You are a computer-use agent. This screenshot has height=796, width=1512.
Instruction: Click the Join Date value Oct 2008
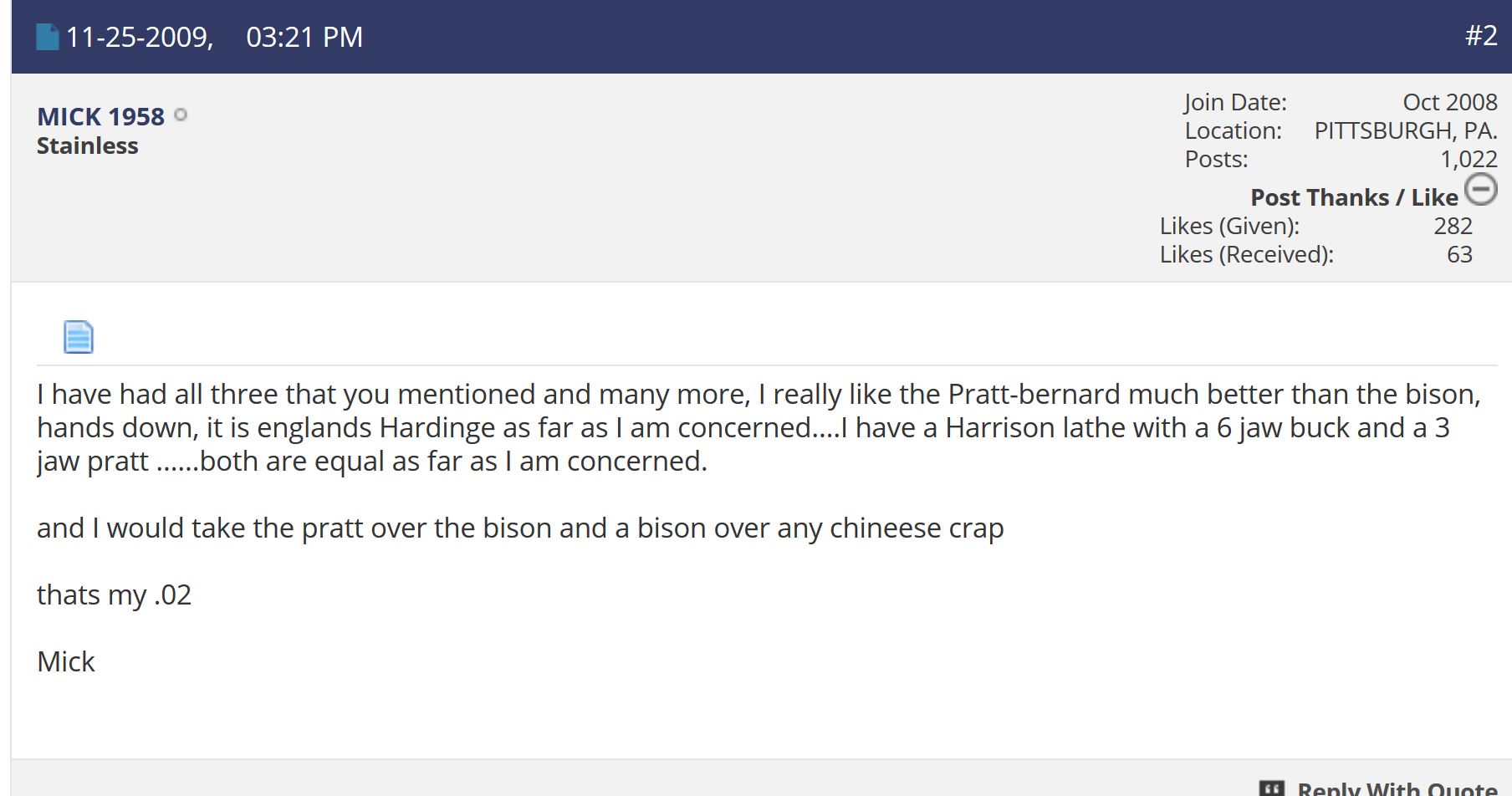point(1449,102)
